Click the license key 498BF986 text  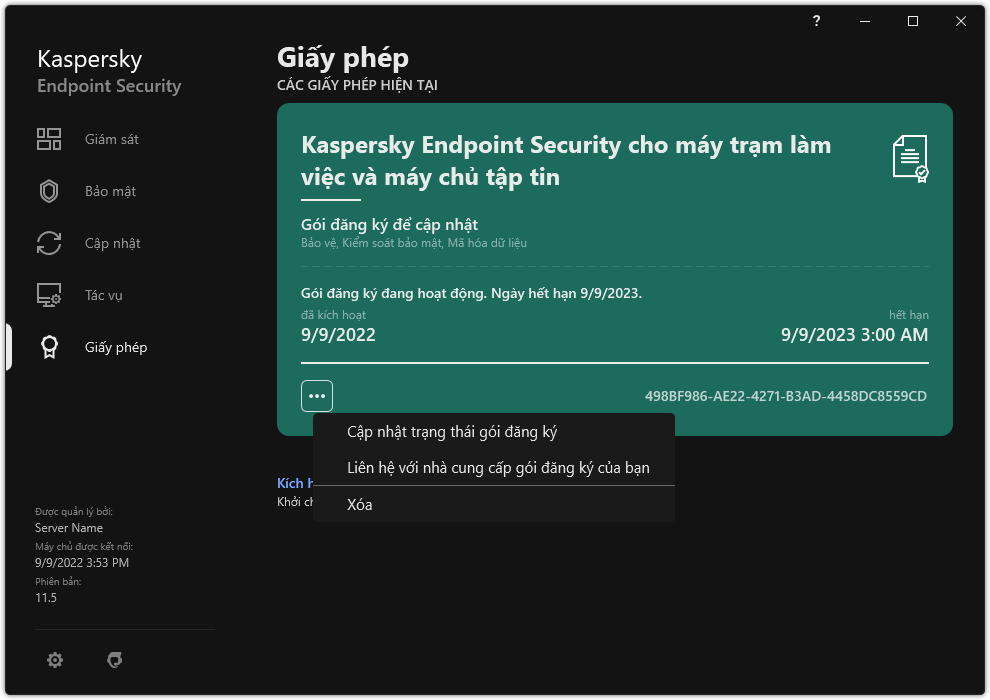[786, 396]
